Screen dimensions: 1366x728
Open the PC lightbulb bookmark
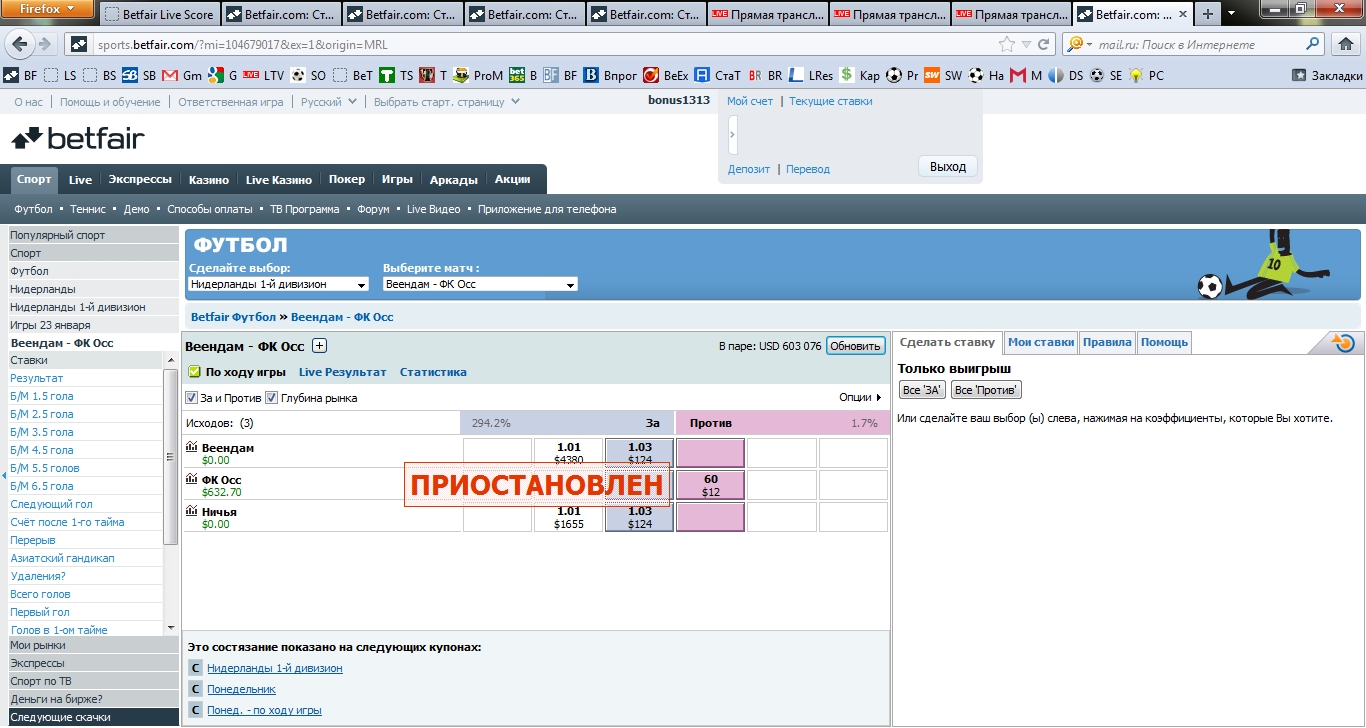(x=1146, y=75)
